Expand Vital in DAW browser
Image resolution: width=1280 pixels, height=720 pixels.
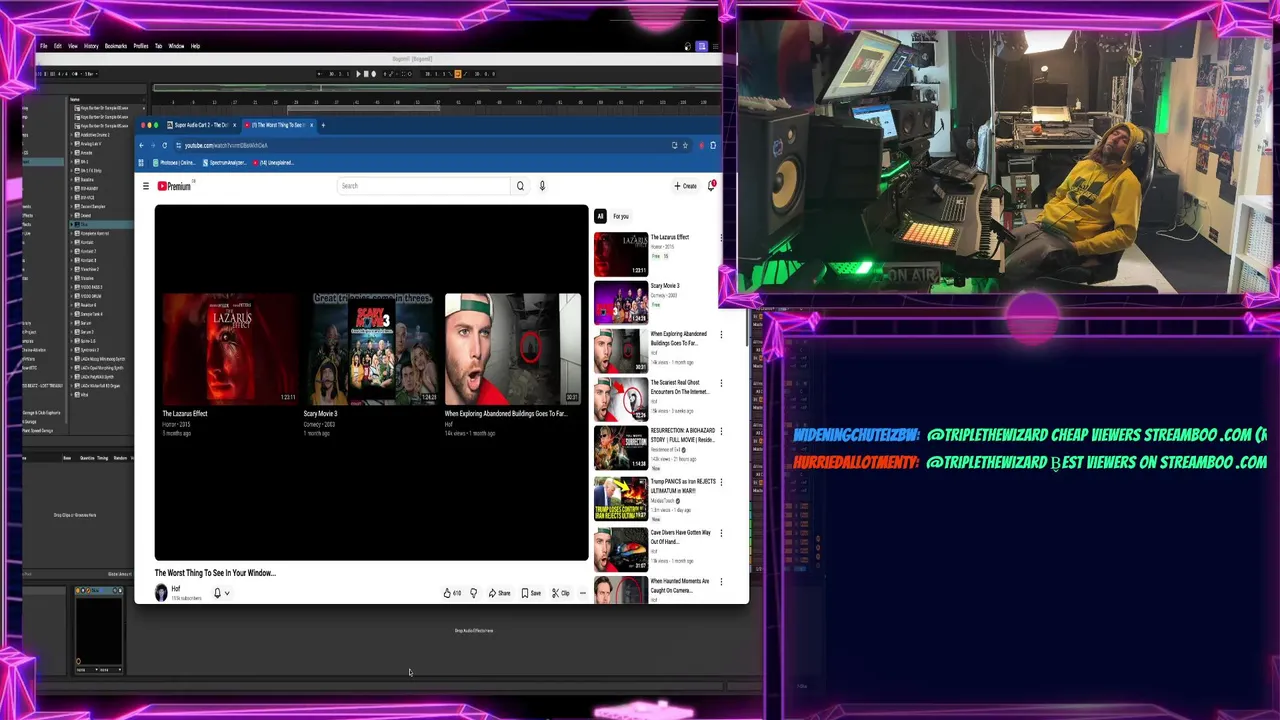pos(71,395)
